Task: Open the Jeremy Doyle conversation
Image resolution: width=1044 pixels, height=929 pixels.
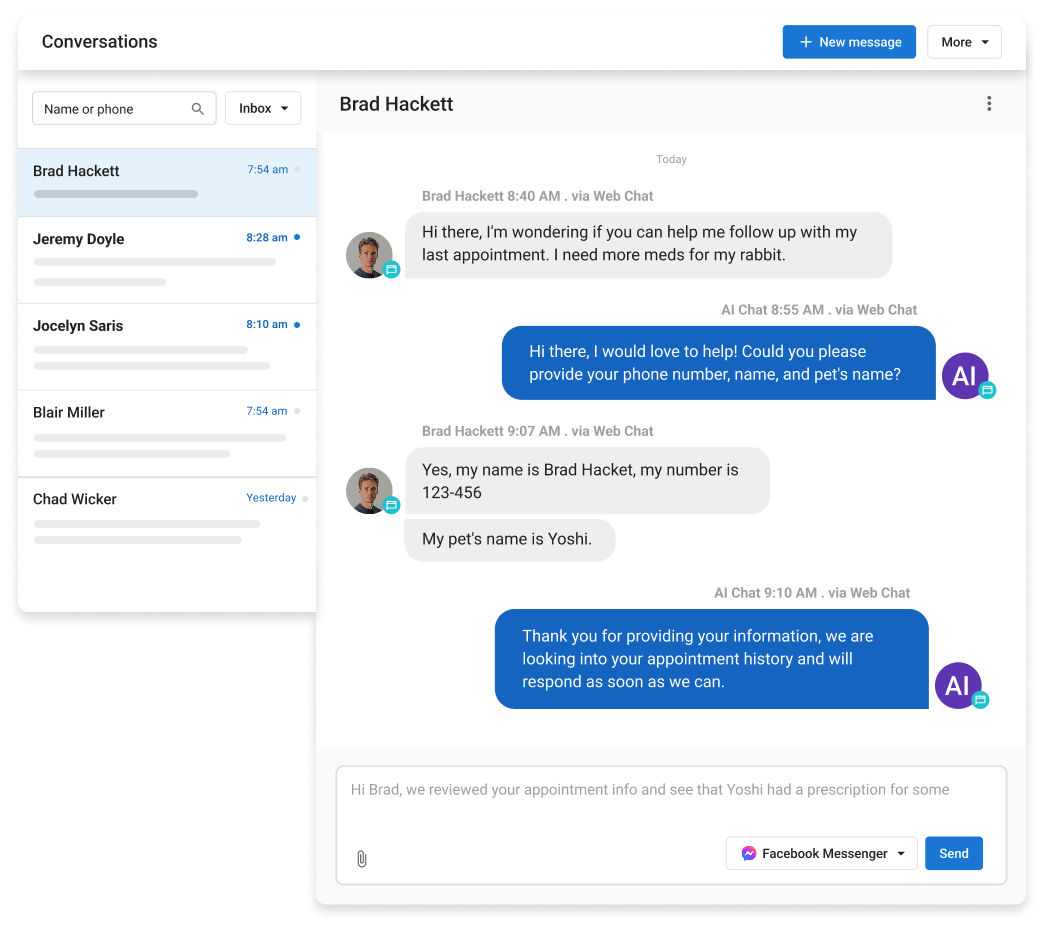Action: tap(167, 260)
